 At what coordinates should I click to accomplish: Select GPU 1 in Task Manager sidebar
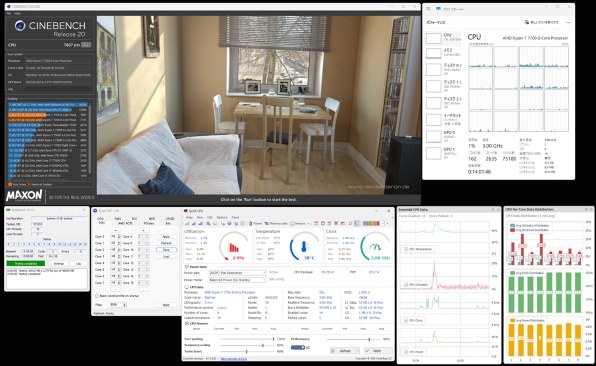(x=443, y=153)
